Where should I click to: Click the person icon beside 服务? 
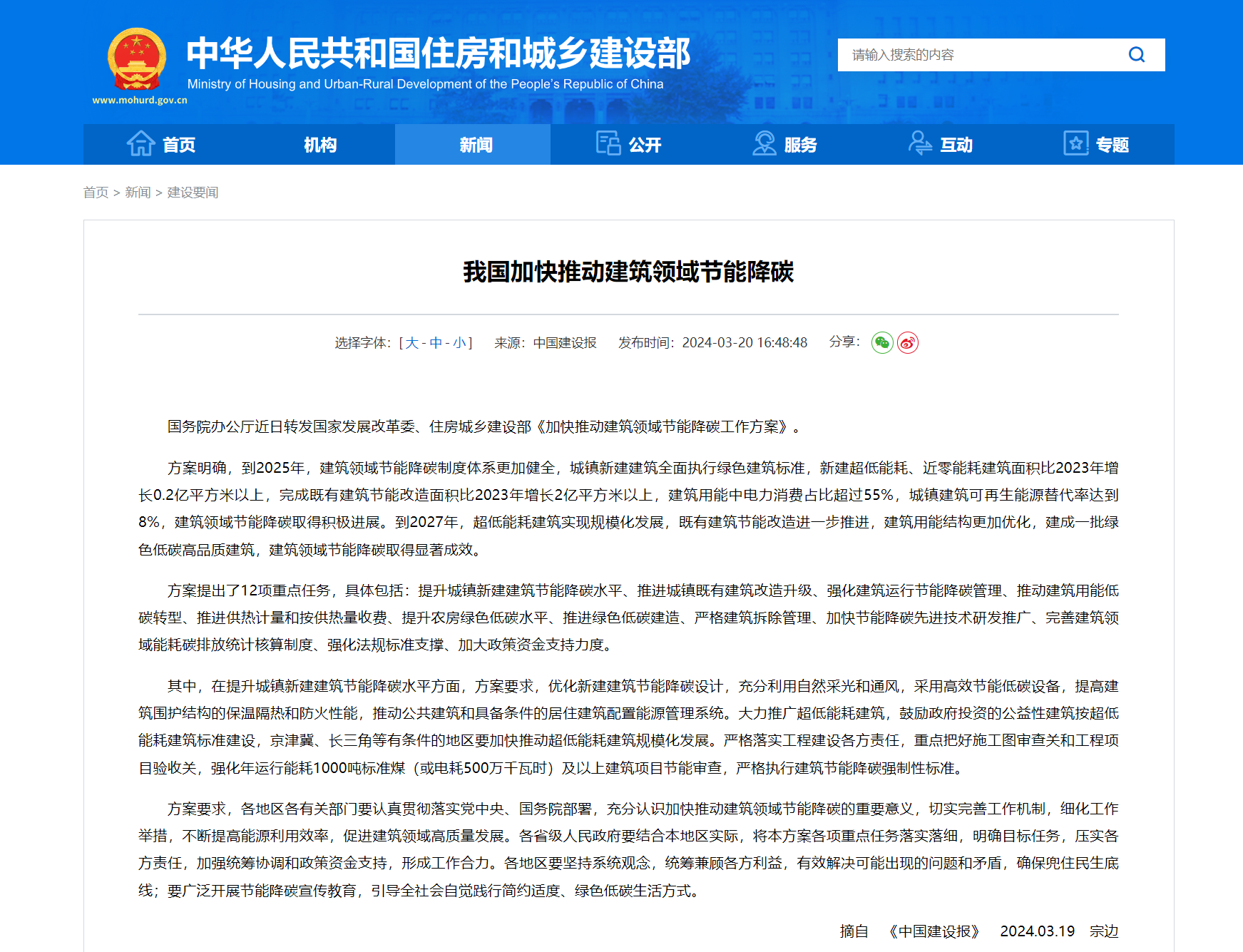[x=764, y=143]
